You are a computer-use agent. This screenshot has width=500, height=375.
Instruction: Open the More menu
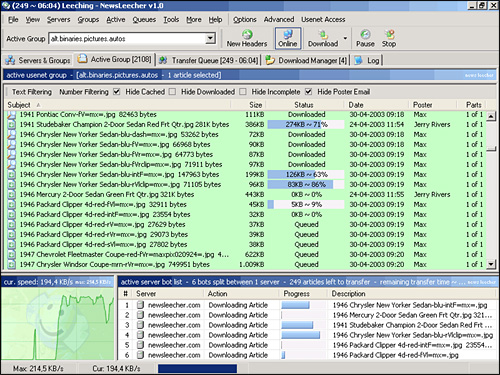(194, 20)
